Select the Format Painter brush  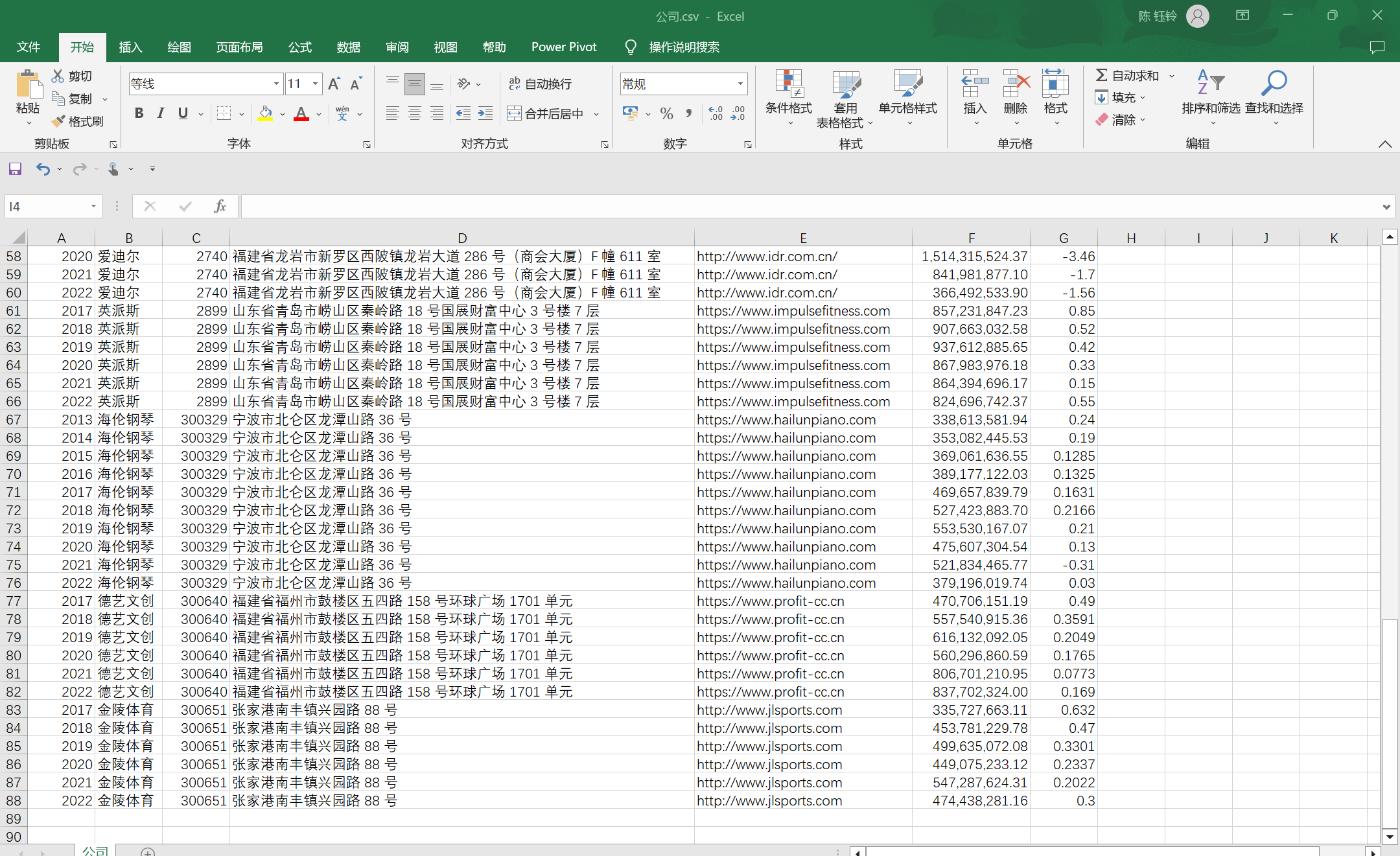(x=58, y=121)
